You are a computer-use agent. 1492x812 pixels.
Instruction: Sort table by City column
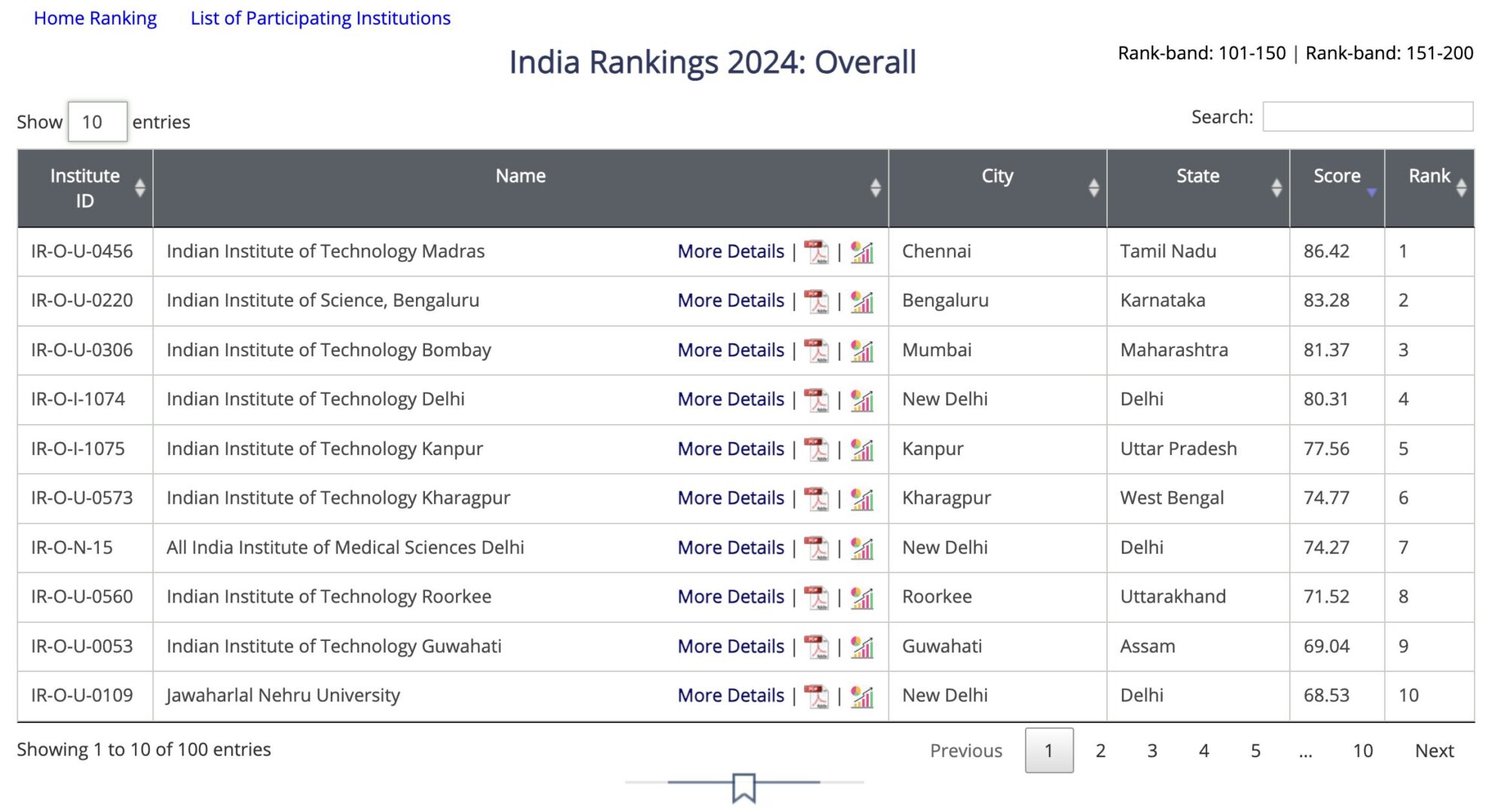point(998,188)
